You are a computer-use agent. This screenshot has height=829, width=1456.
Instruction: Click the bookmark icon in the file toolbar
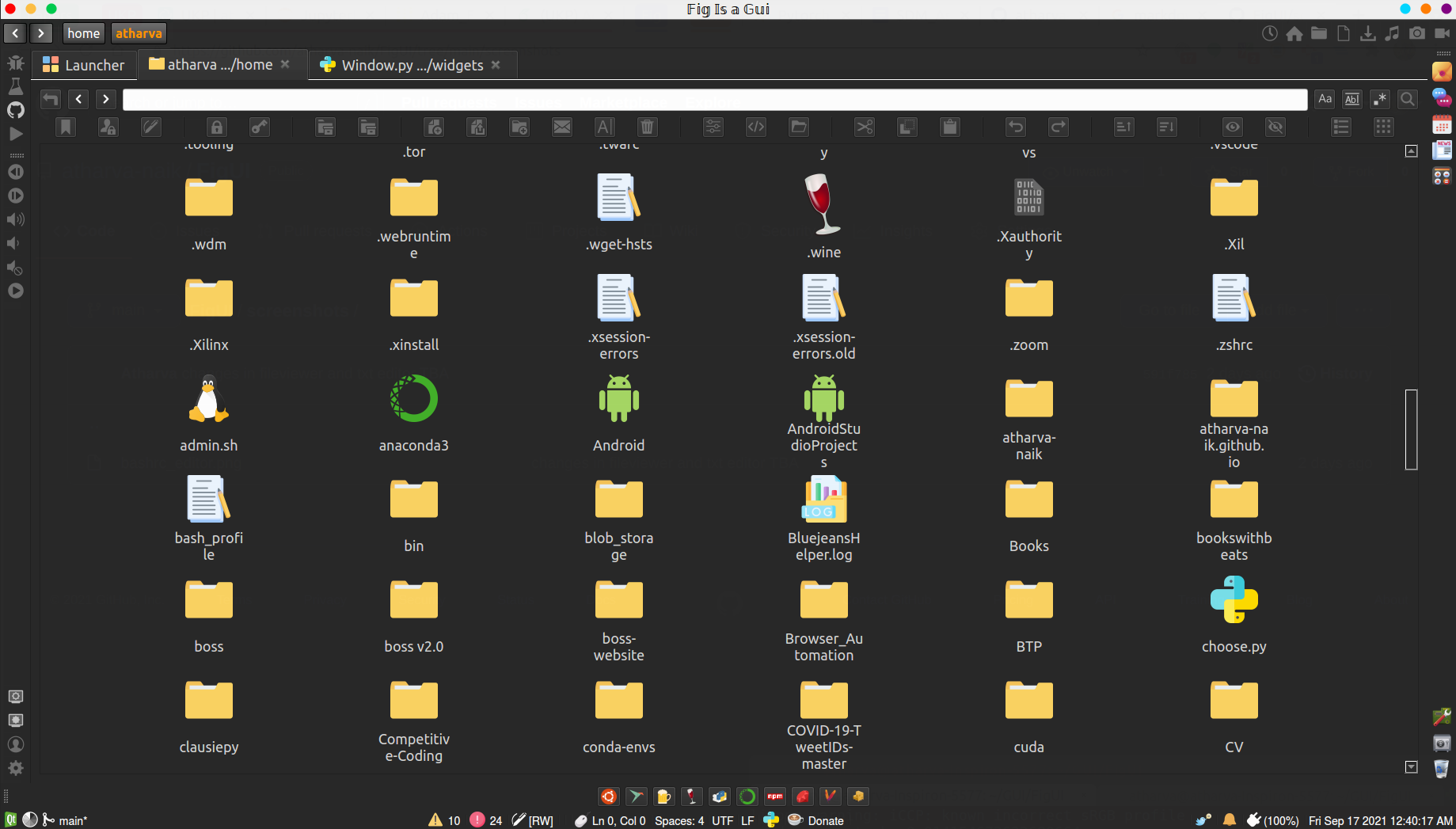coord(66,127)
